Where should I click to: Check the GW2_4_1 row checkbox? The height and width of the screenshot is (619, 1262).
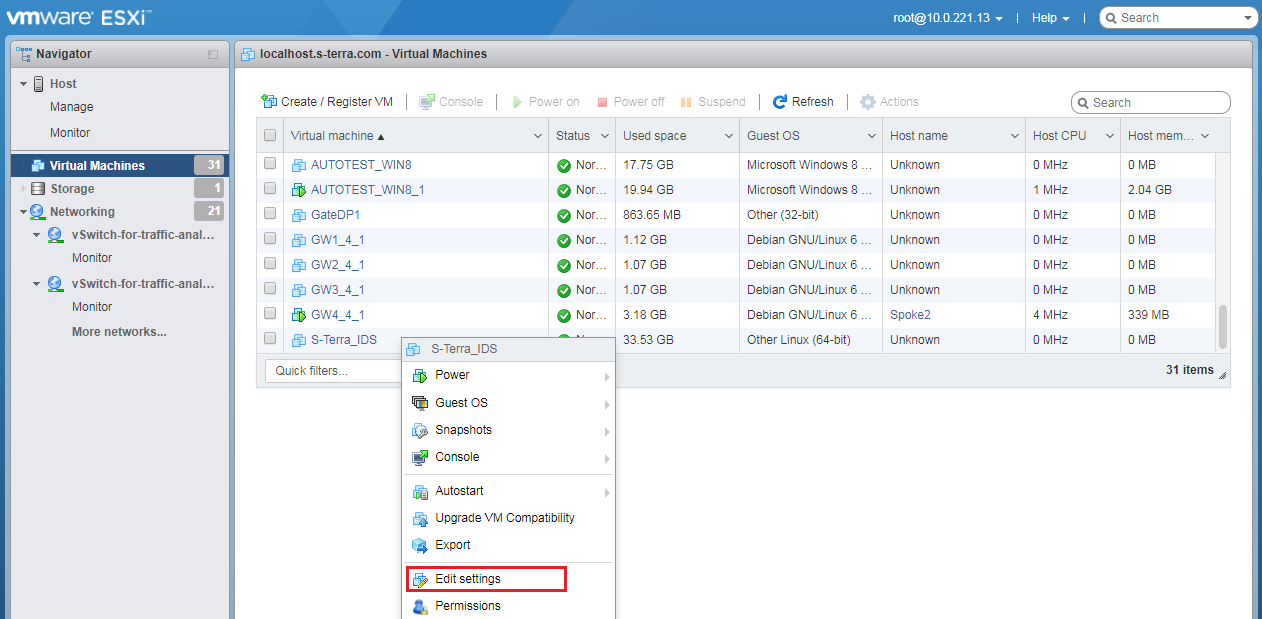coord(270,263)
